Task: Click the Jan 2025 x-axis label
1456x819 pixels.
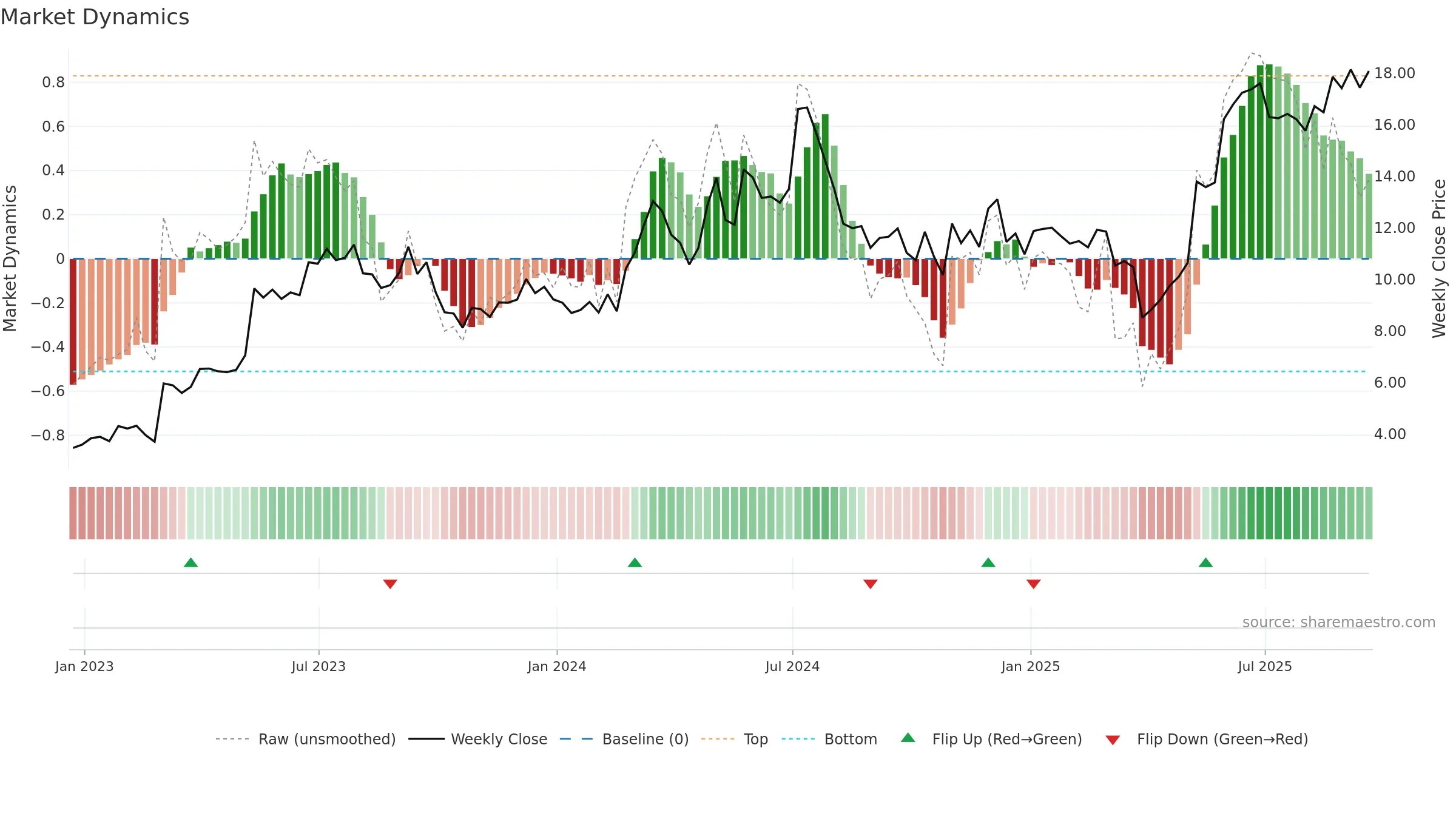Action: 1031,666
